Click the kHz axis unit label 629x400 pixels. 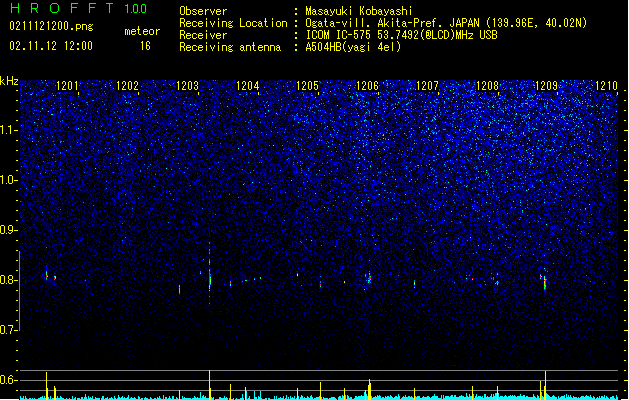[x=9, y=81]
